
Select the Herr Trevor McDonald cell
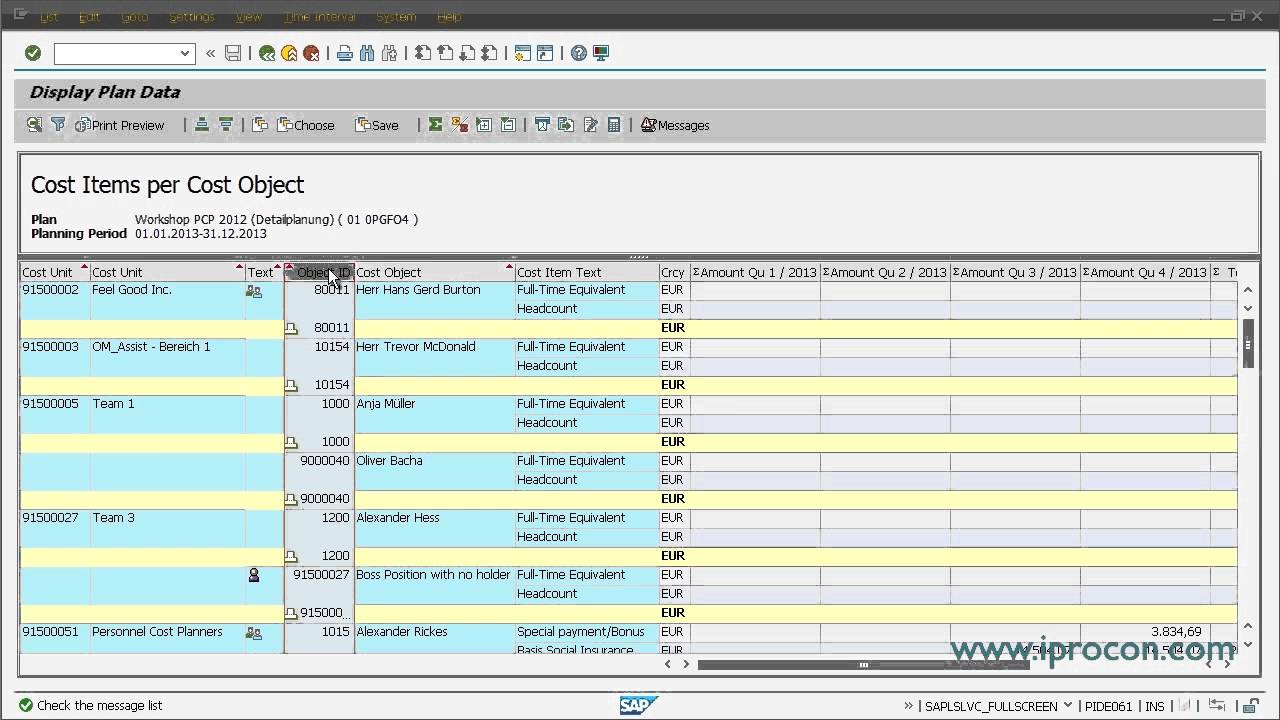[x=434, y=347]
